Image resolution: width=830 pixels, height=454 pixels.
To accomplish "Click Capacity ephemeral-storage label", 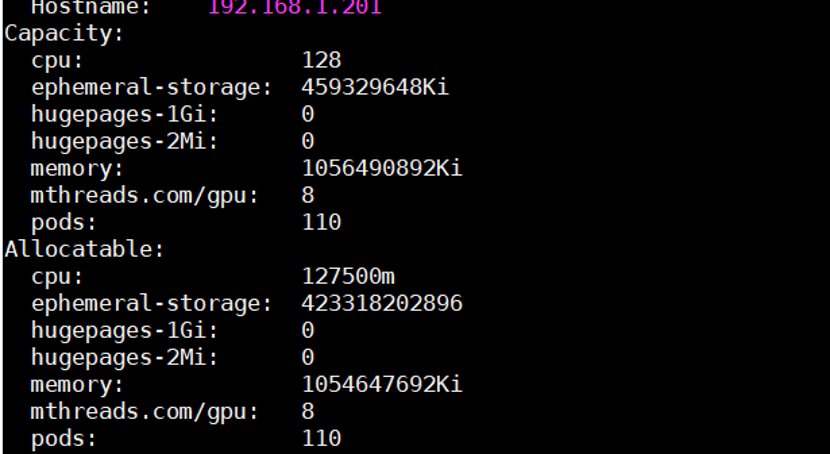I will click(x=151, y=87).
